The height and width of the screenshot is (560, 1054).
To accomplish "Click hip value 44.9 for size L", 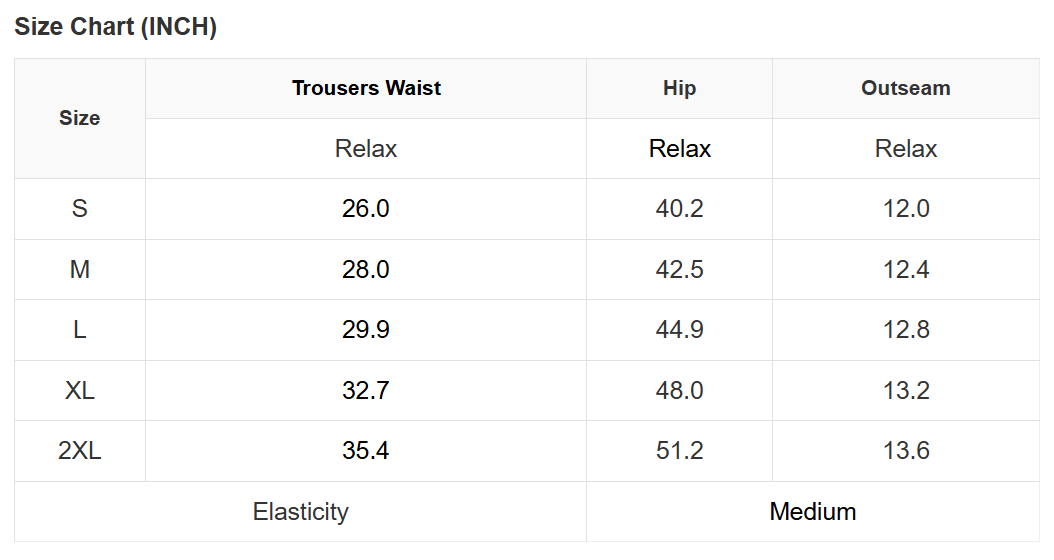I will (x=680, y=329).
